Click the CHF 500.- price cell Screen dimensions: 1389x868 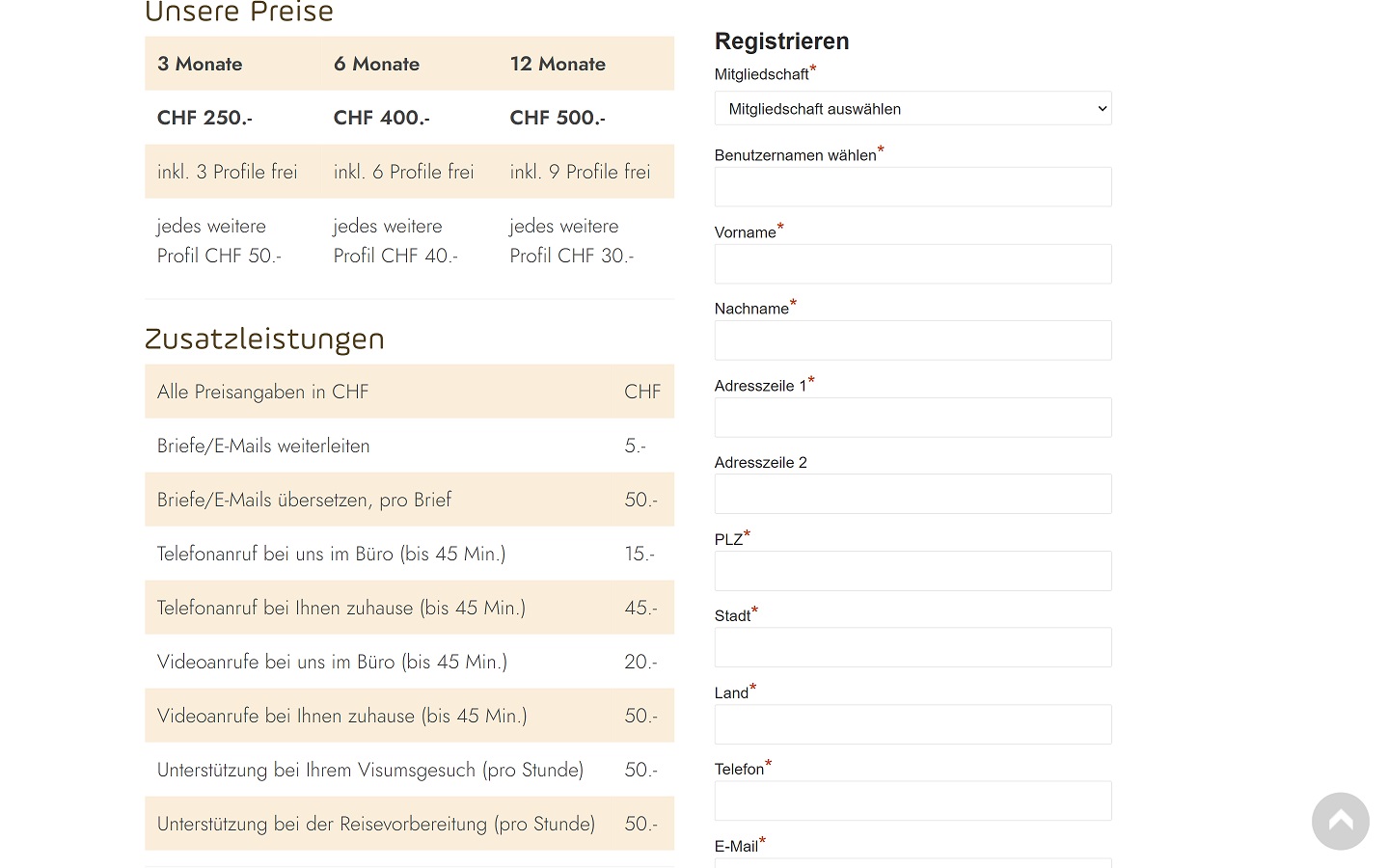[558, 118]
